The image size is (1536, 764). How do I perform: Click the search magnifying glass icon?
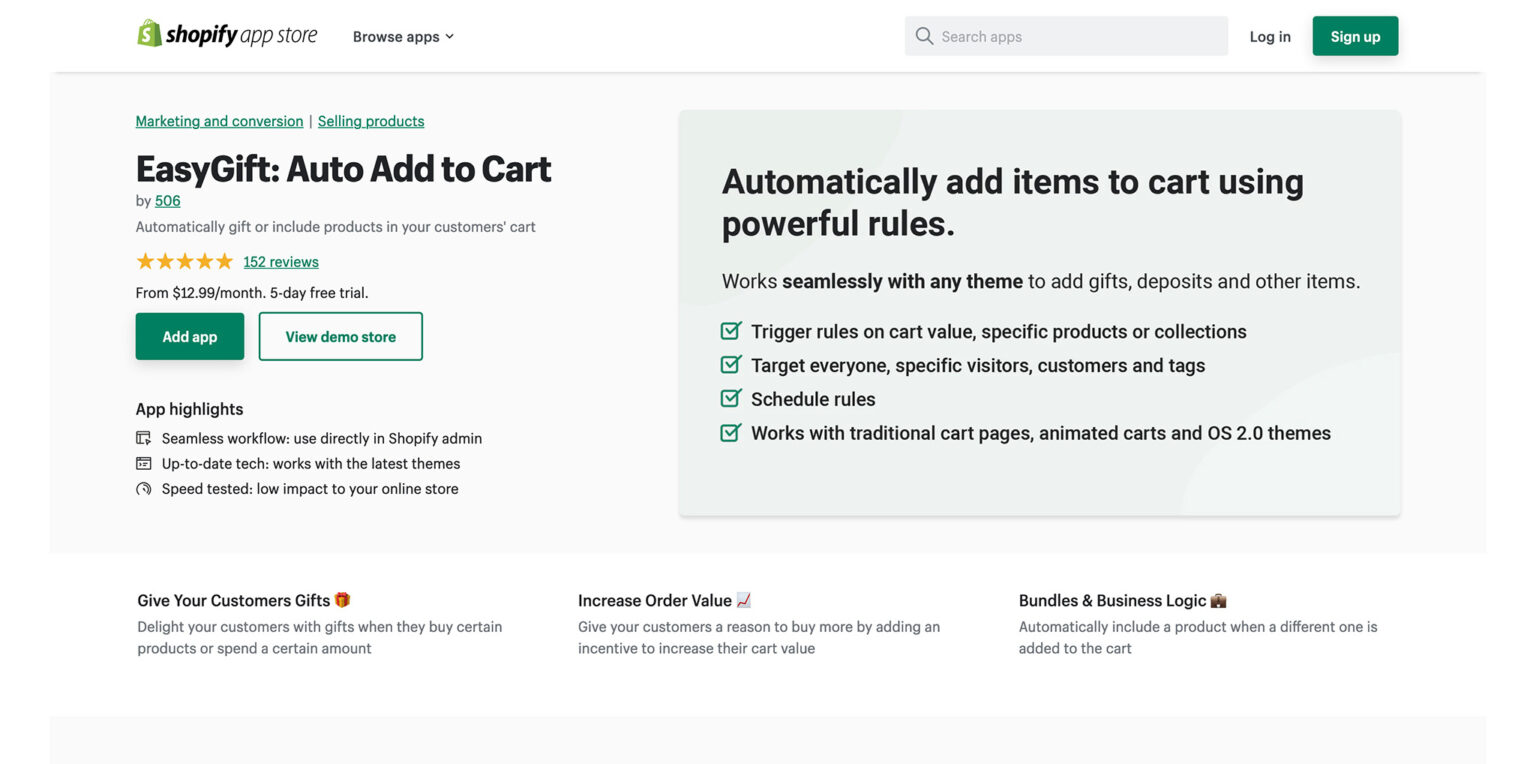pos(923,35)
